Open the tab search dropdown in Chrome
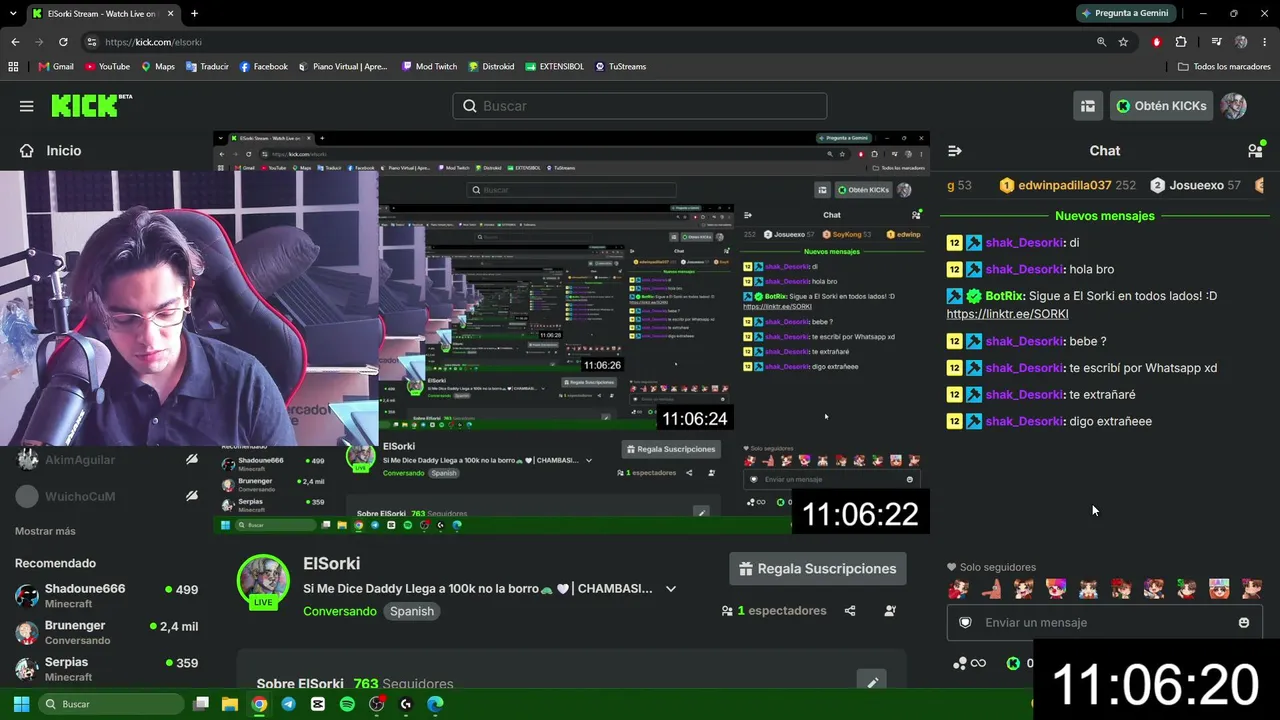This screenshot has height=720, width=1280. (15, 13)
